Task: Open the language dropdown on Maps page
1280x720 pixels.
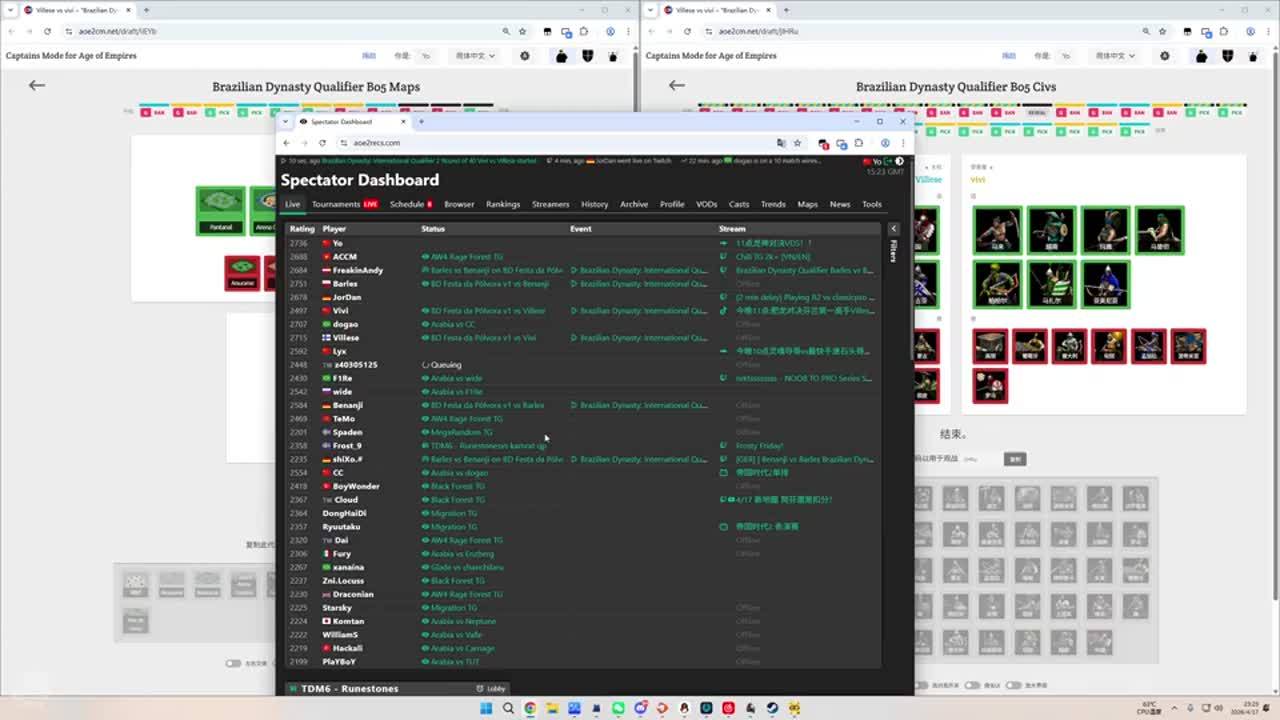Action: click(475, 56)
